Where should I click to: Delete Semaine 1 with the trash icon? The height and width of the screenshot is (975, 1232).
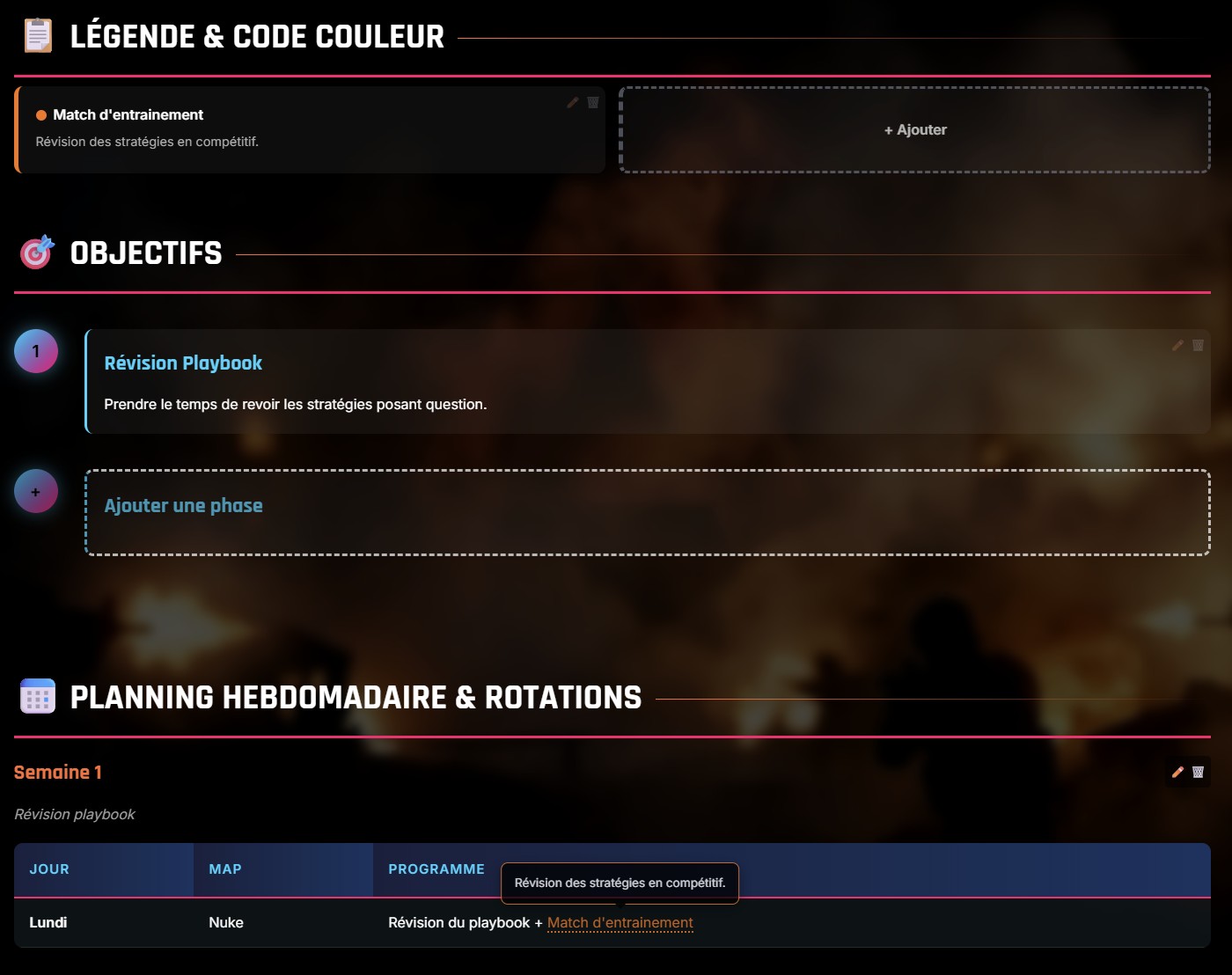[1198, 772]
